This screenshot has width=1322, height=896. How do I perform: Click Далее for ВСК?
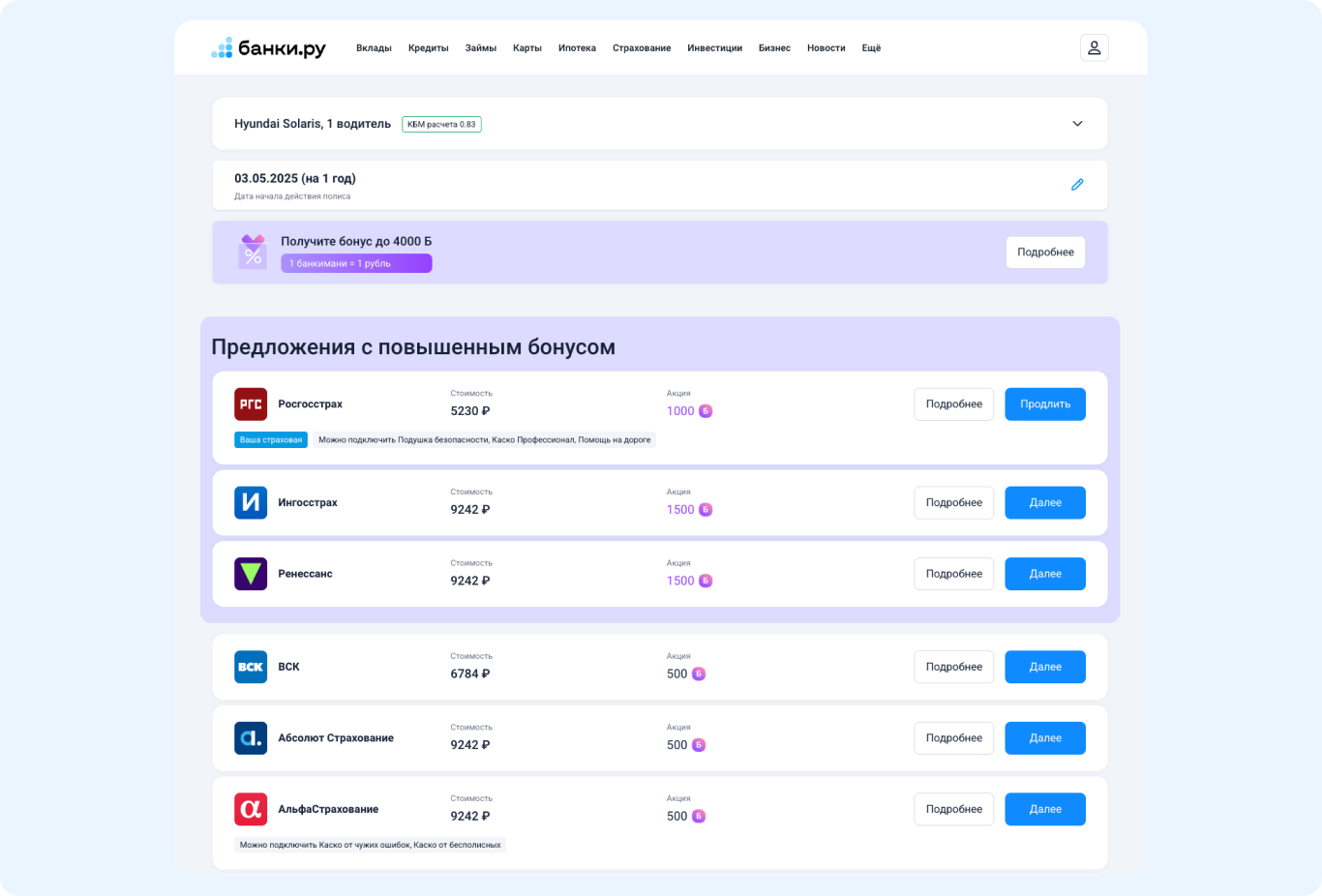coord(1045,667)
